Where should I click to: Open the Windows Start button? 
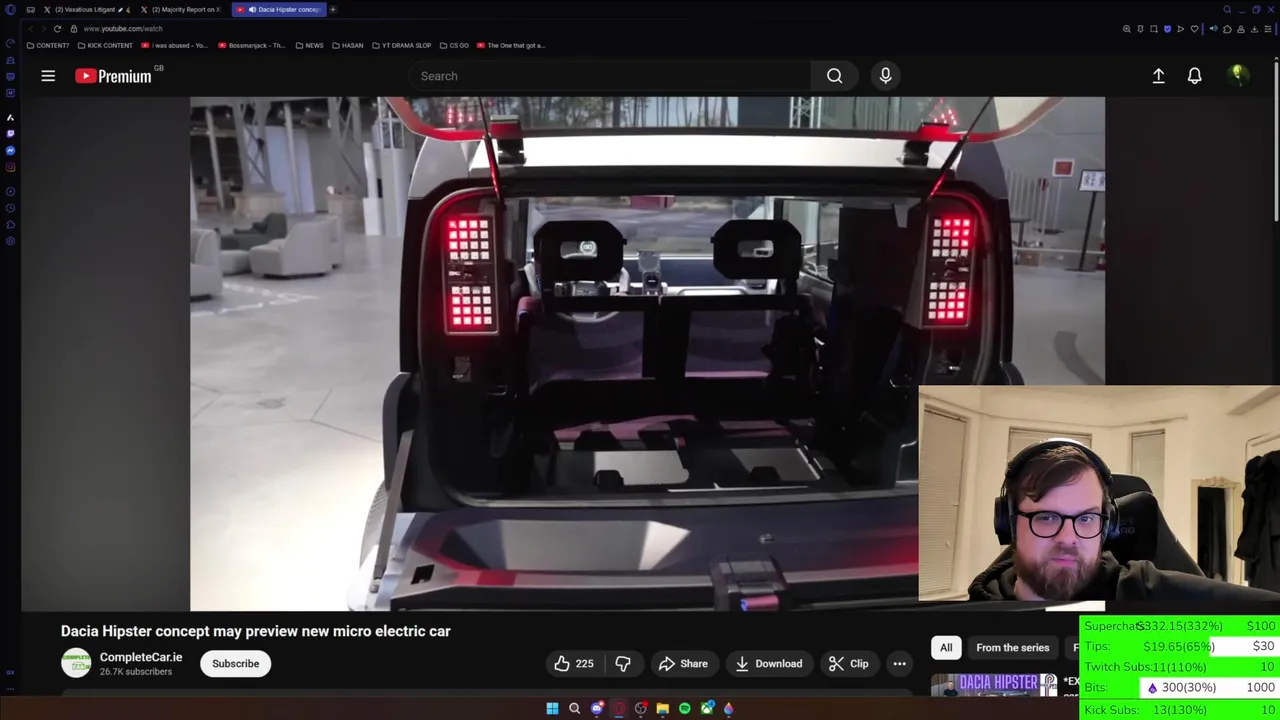[x=552, y=709]
